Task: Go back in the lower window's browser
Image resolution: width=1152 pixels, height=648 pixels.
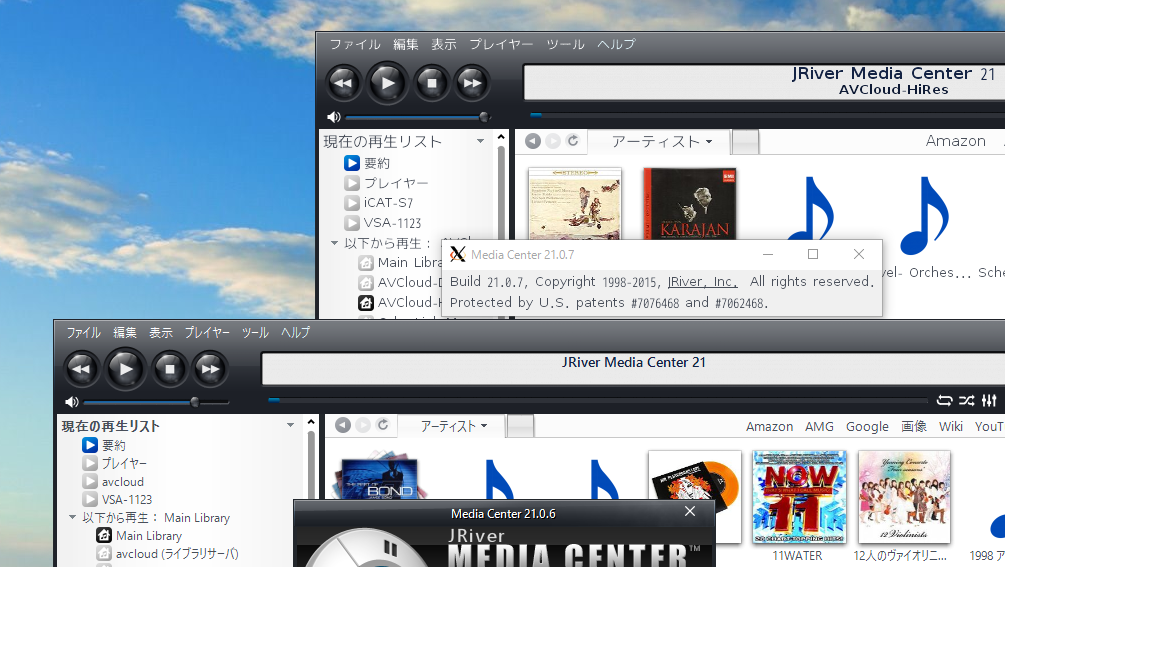Action: pos(342,425)
